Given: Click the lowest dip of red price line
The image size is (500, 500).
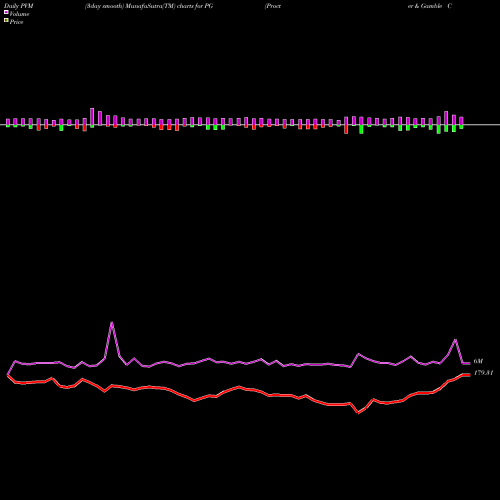Looking at the screenshot, I should coord(358,413).
